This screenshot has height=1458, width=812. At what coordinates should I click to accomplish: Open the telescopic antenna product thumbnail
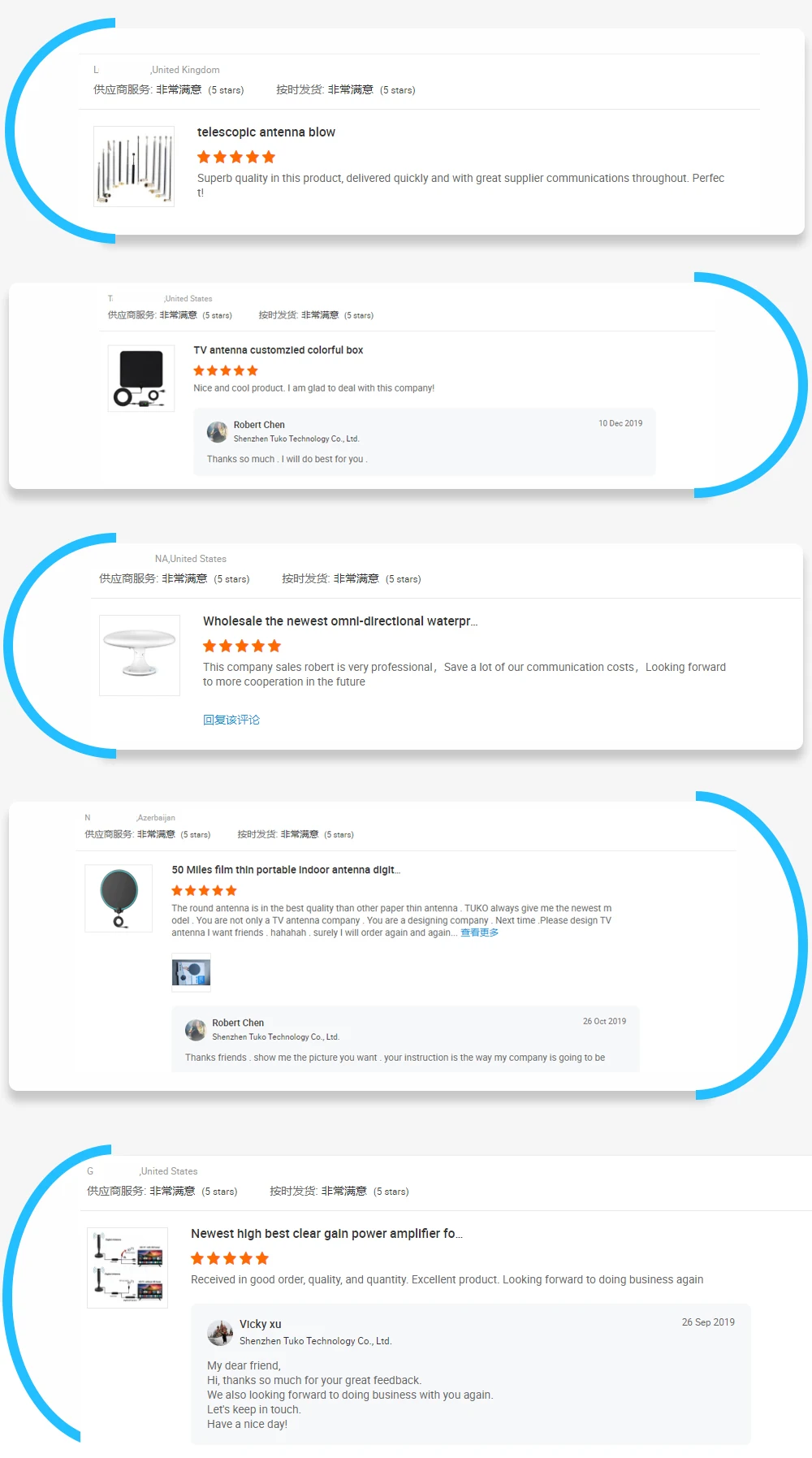134,167
